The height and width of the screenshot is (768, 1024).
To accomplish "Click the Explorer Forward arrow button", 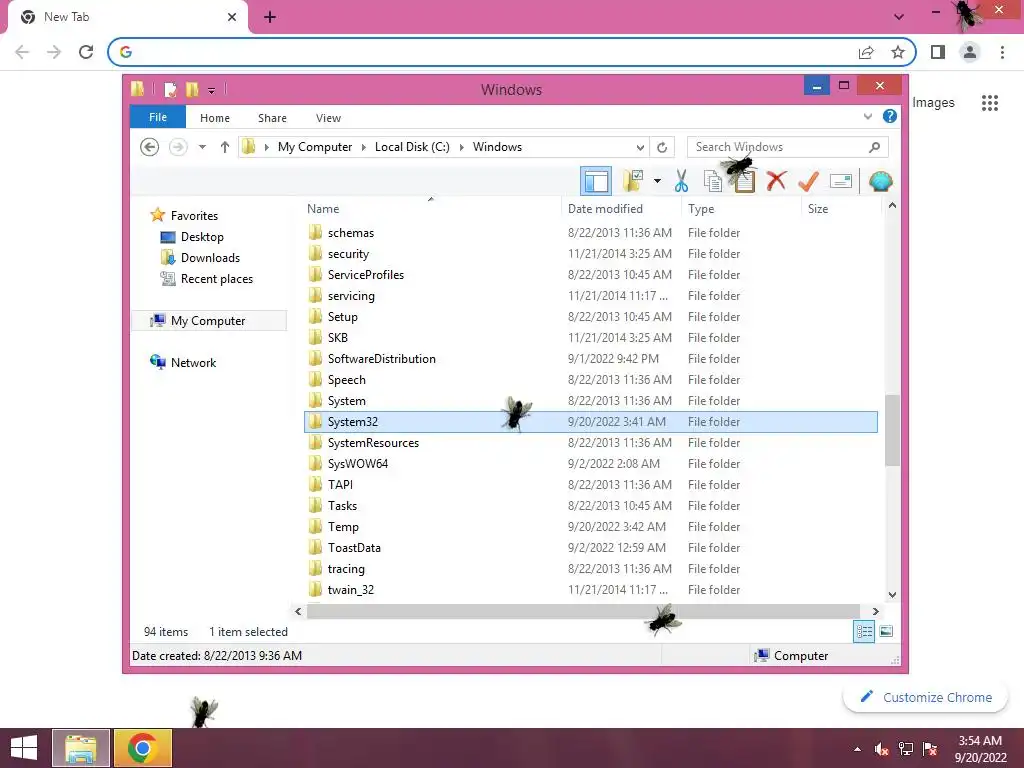I will 178,147.
